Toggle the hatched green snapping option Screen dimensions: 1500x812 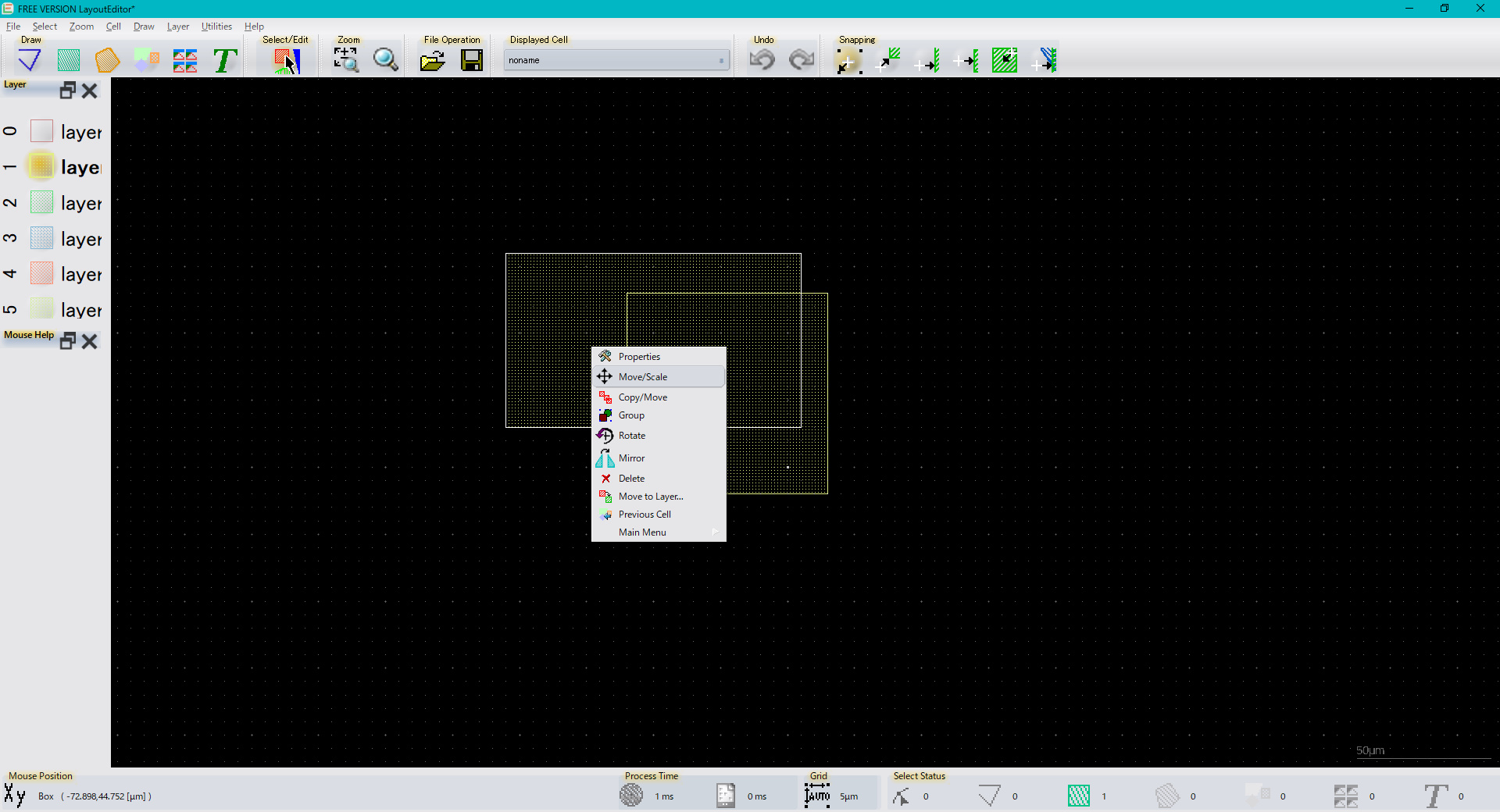(1004, 60)
